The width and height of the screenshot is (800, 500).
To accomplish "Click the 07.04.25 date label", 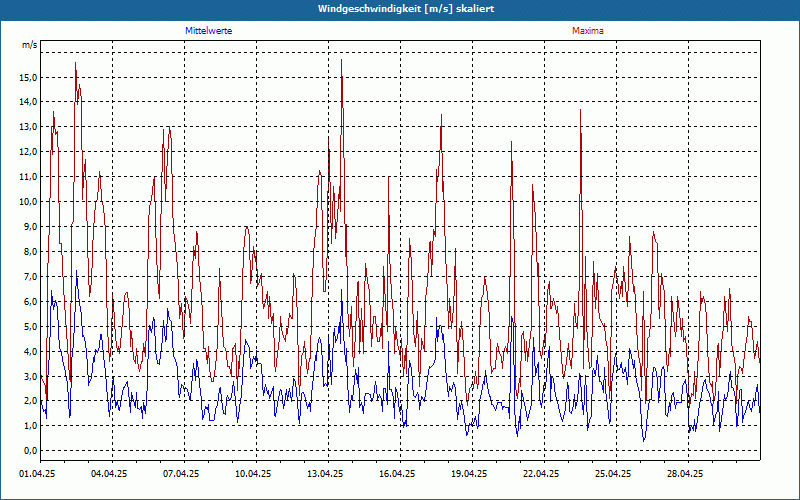I will [x=181, y=474].
